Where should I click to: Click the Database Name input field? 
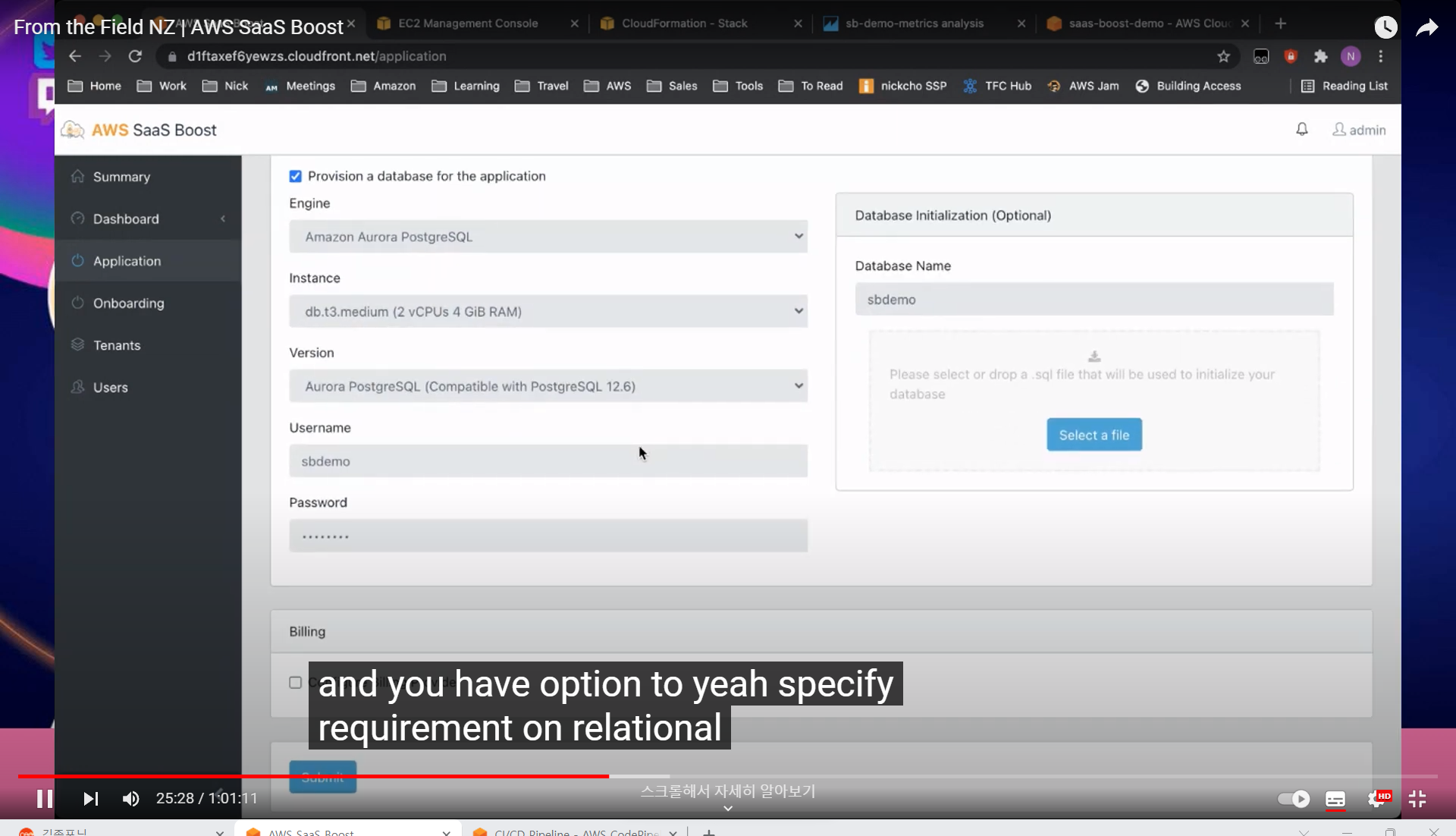point(1094,300)
